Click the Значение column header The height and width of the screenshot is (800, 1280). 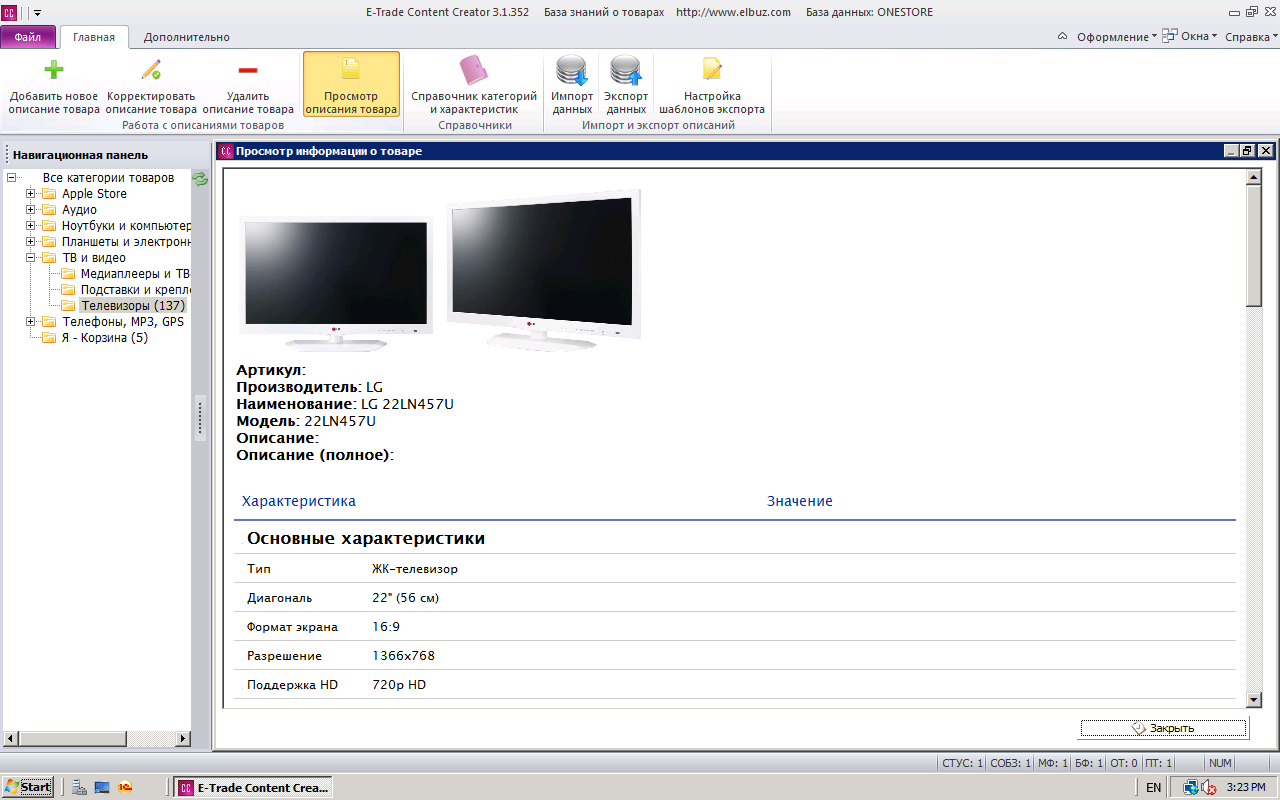click(800, 501)
